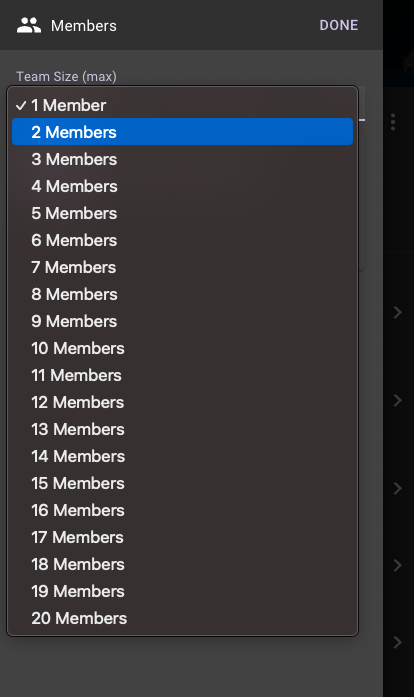This screenshot has width=414, height=697.
Task: Click the Members people icon
Action: pyautogui.click(x=29, y=25)
